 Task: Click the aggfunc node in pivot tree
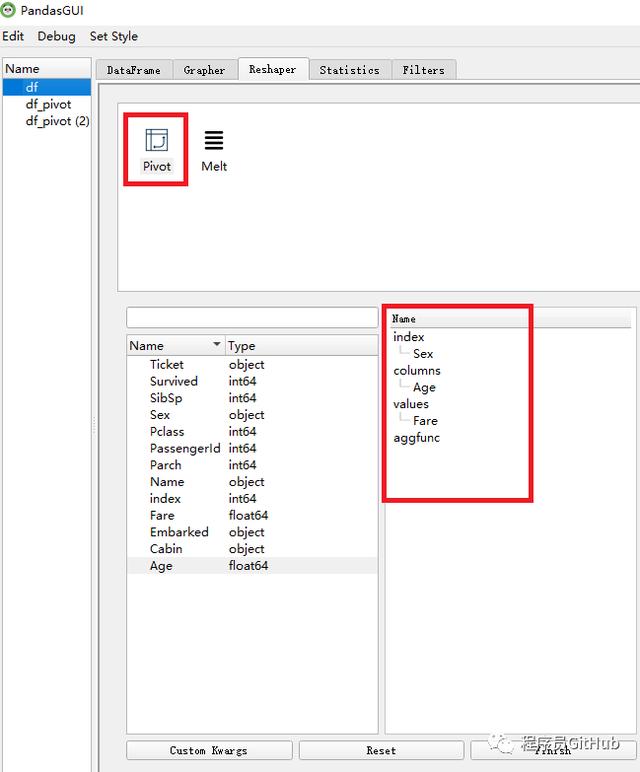point(416,438)
